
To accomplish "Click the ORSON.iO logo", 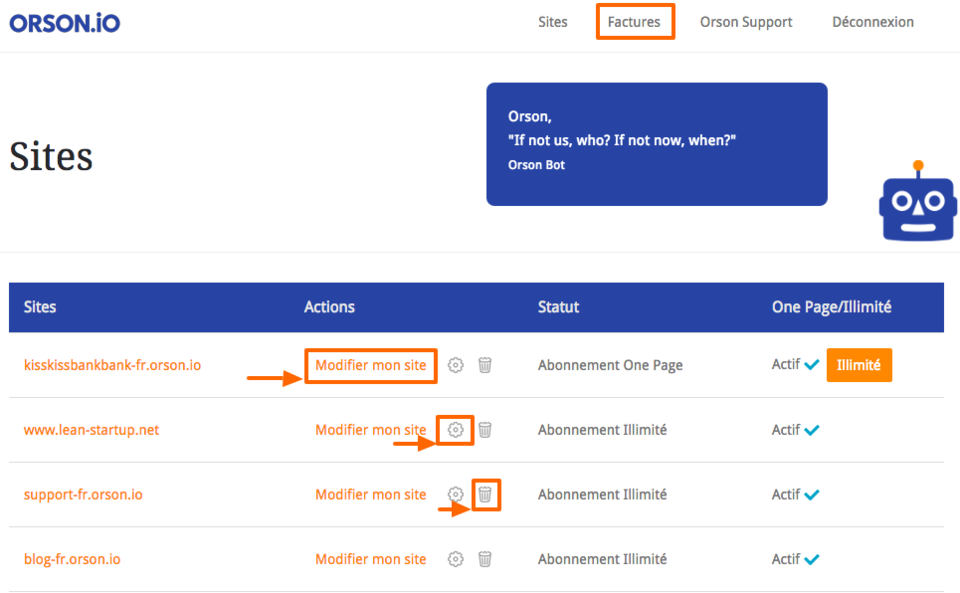I will point(64,23).
